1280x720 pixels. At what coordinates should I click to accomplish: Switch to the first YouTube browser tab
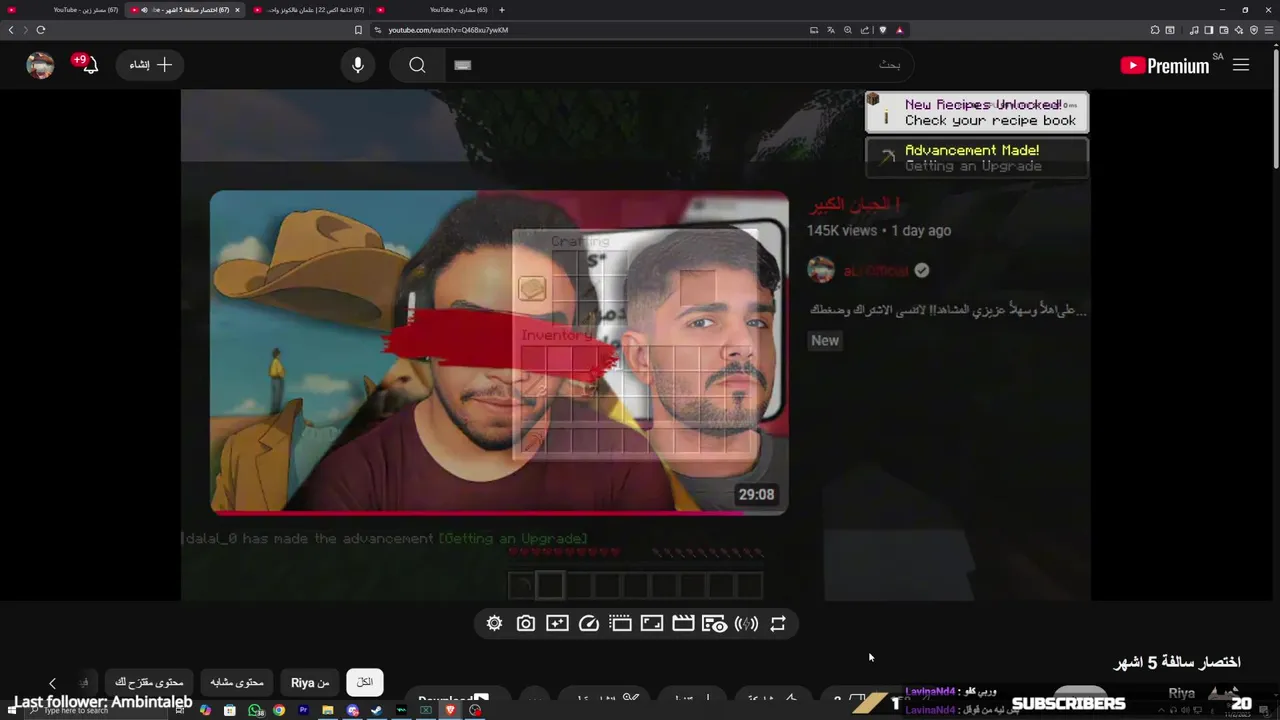62,10
